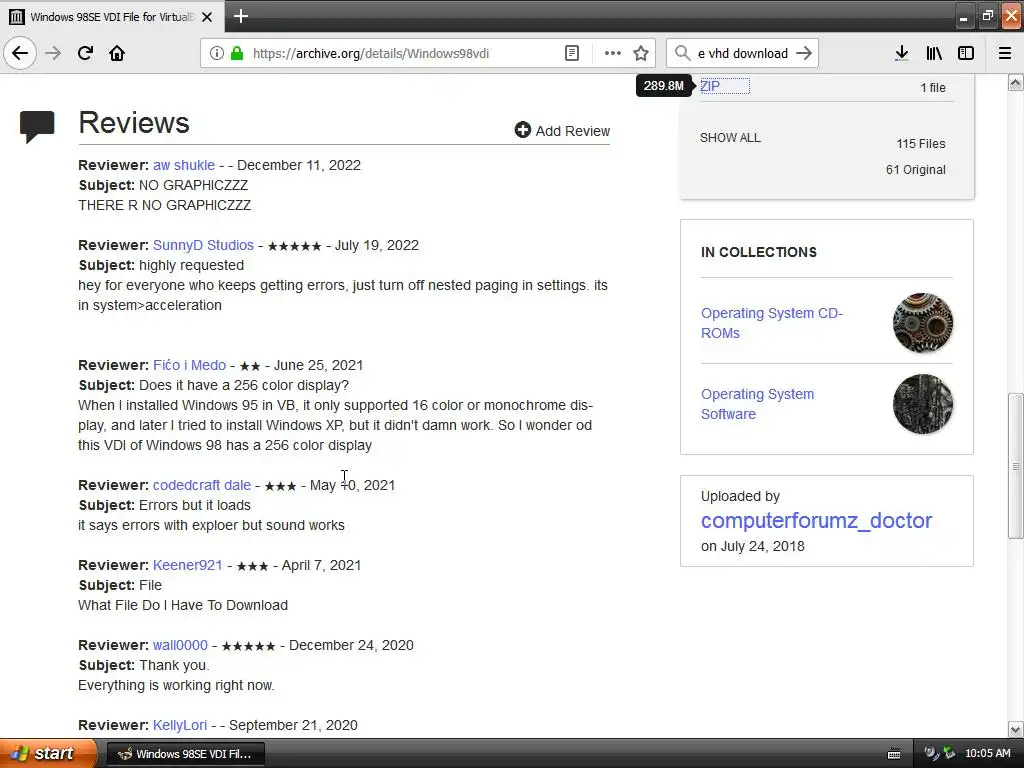1024x768 pixels.
Task: Open the Firefox hamburger menu
Action: 1004,53
